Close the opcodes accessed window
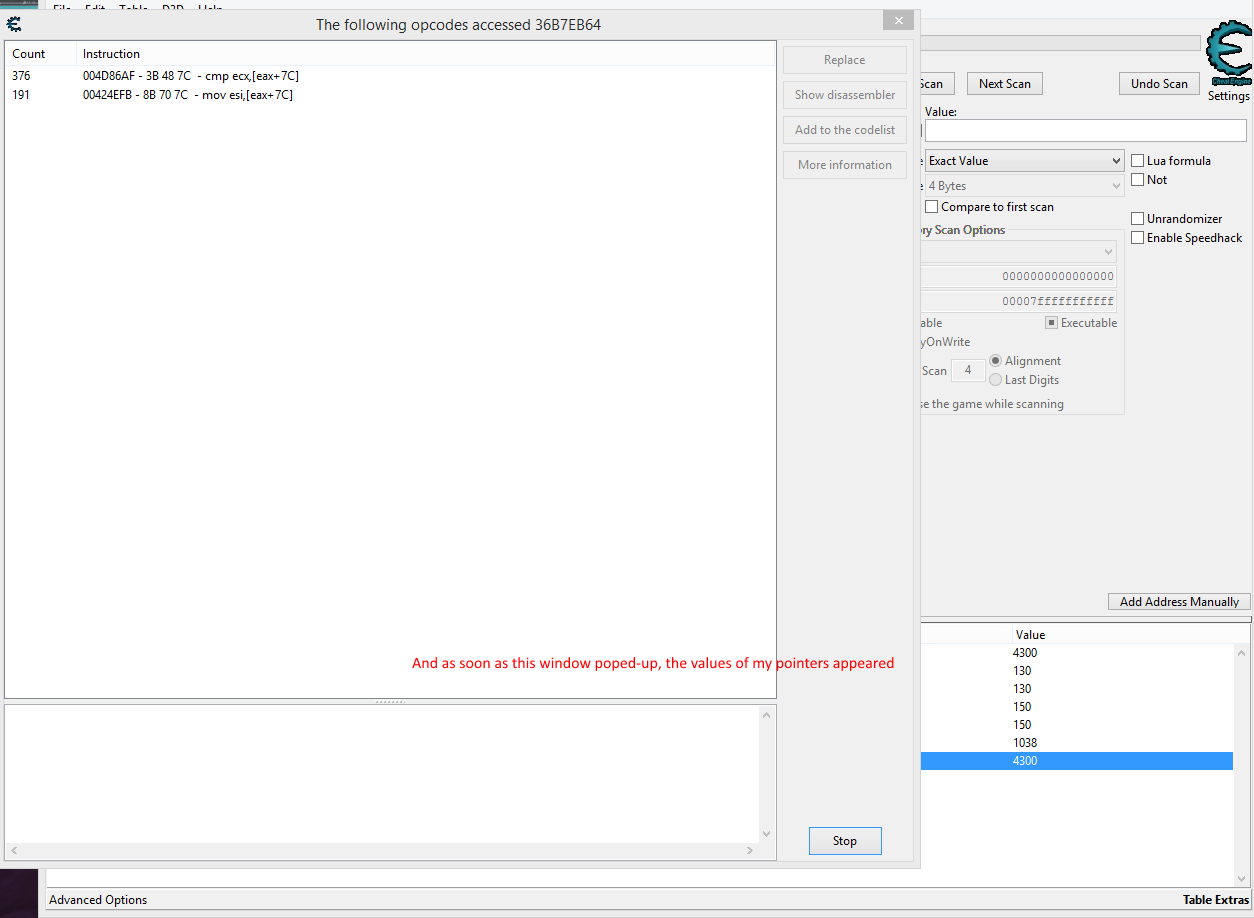1254x918 pixels. [x=898, y=20]
